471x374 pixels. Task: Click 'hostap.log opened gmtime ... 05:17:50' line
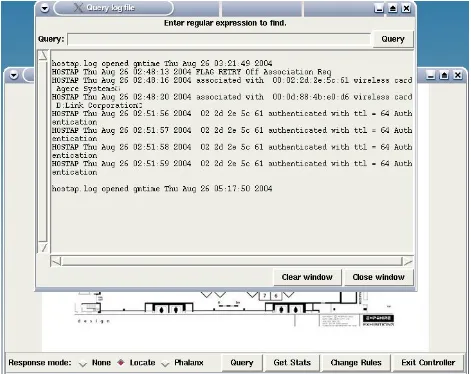click(x=162, y=189)
